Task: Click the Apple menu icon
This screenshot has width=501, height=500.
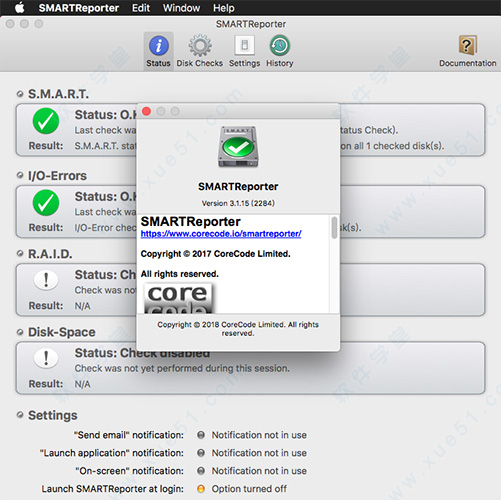Action: pos(20,8)
